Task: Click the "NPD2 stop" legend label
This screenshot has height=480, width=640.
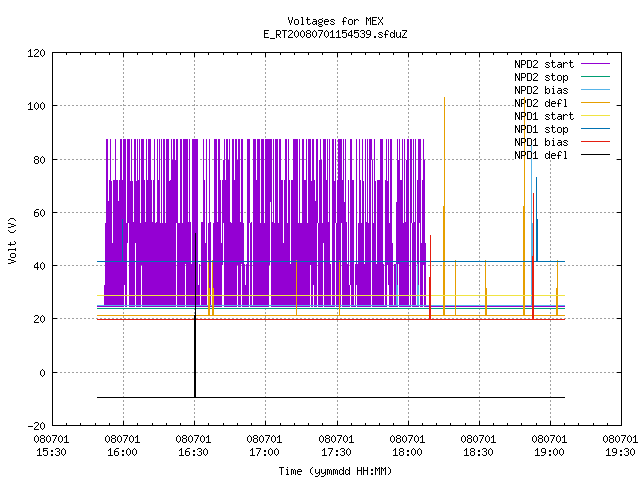Action: point(541,77)
